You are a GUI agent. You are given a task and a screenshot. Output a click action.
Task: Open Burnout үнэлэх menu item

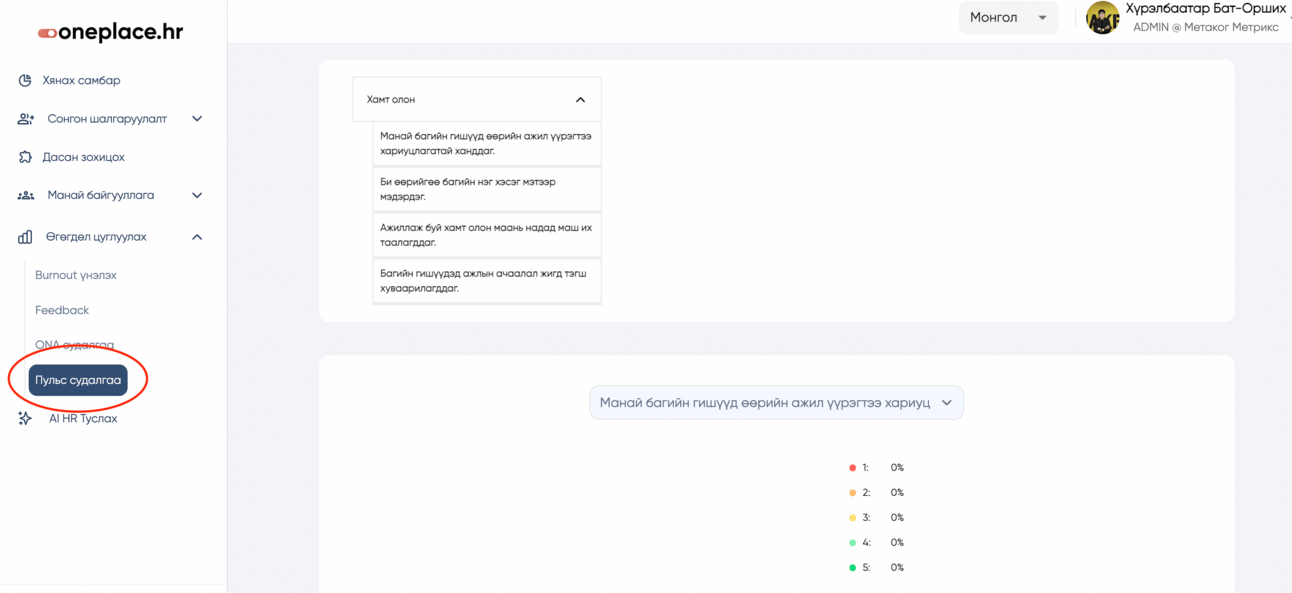pos(76,275)
